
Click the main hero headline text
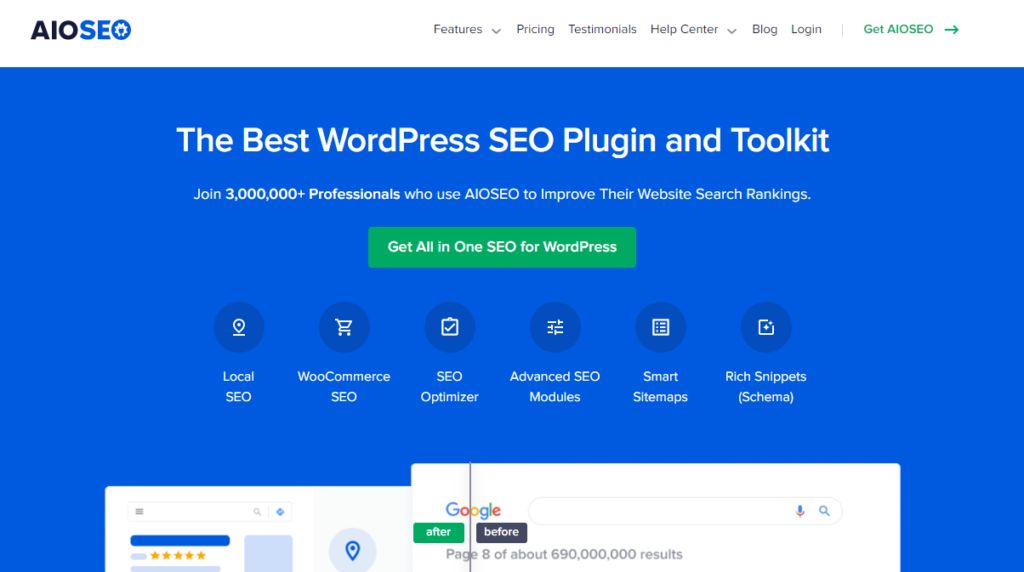(x=502, y=140)
